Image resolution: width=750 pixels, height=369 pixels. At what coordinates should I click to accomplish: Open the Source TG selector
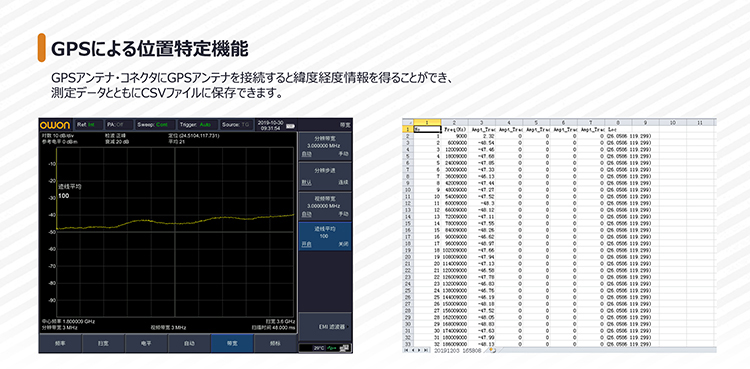click(x=236, y=124)
